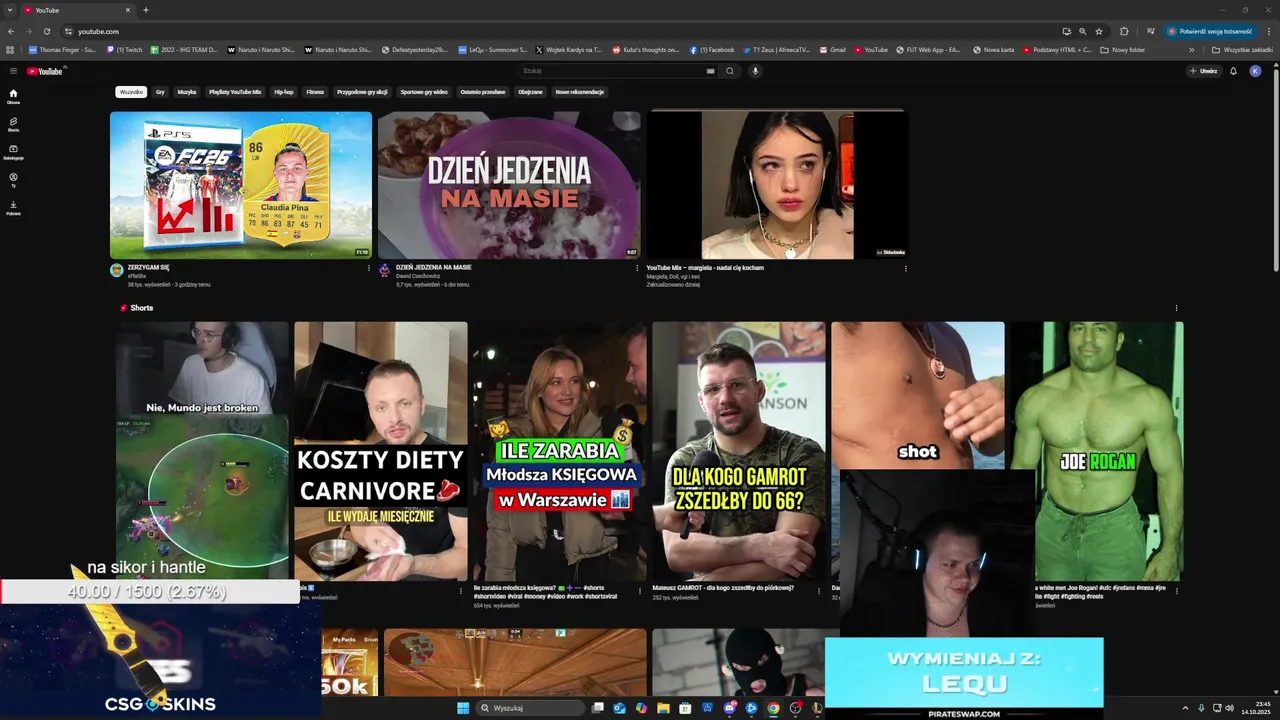This screenshot has height=720, width=1280.
Task: Open YouTube Mix margieła title link
Action: pyautogui.click(x=705, y=268)
